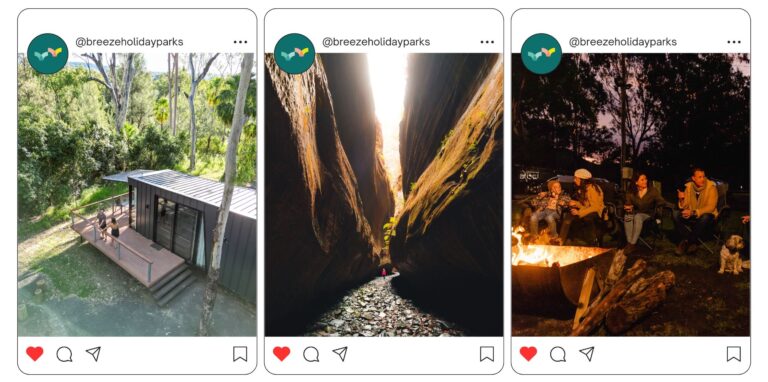Image resolution: width=768 pixels, height=382 pixels.
Task: Click the profile avatar on campfire post
Action: (541, 54)
